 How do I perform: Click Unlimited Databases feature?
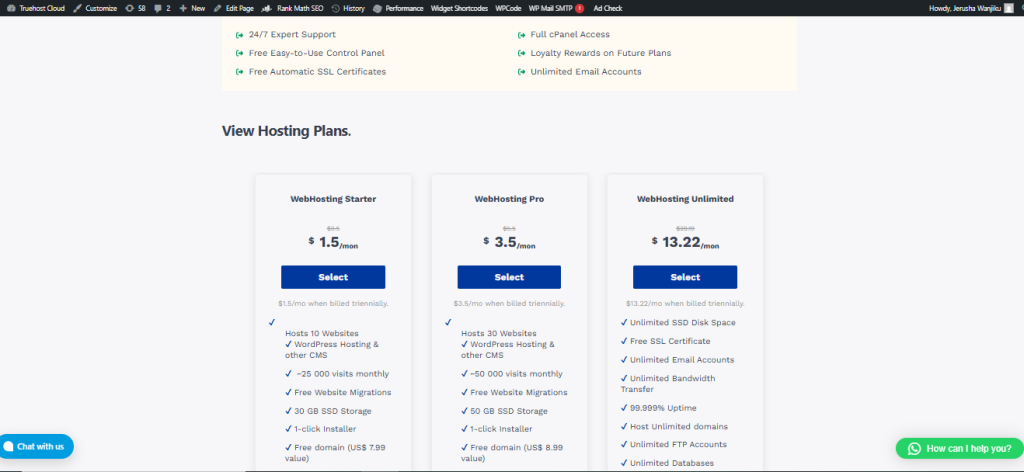671,464
